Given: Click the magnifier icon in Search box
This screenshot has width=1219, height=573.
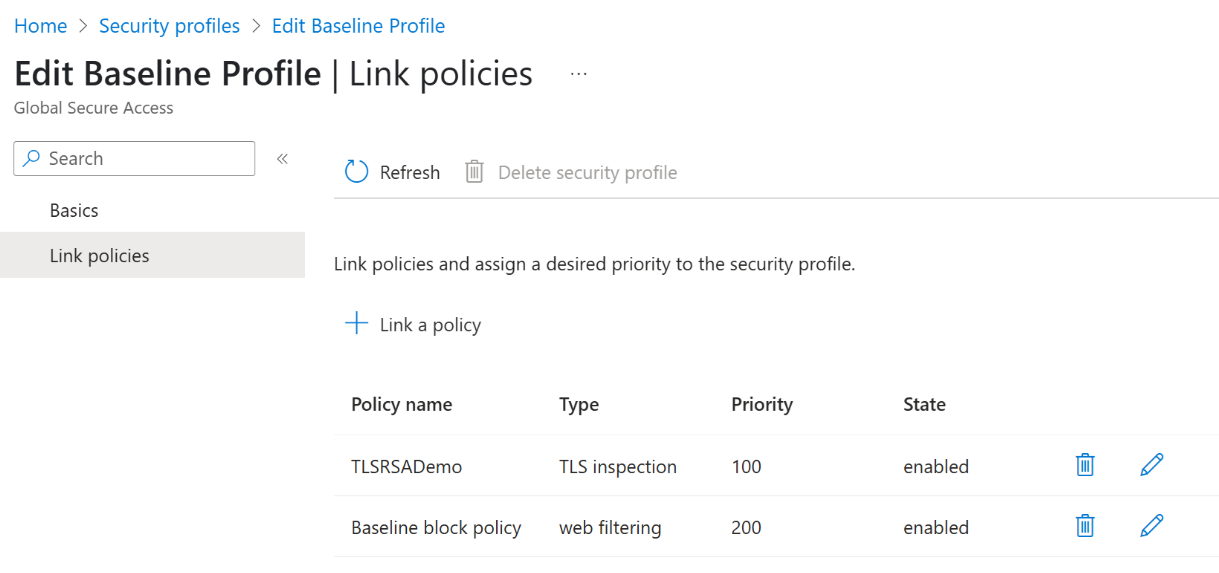Looking at the screenshot, I should (x=33, y=158).
